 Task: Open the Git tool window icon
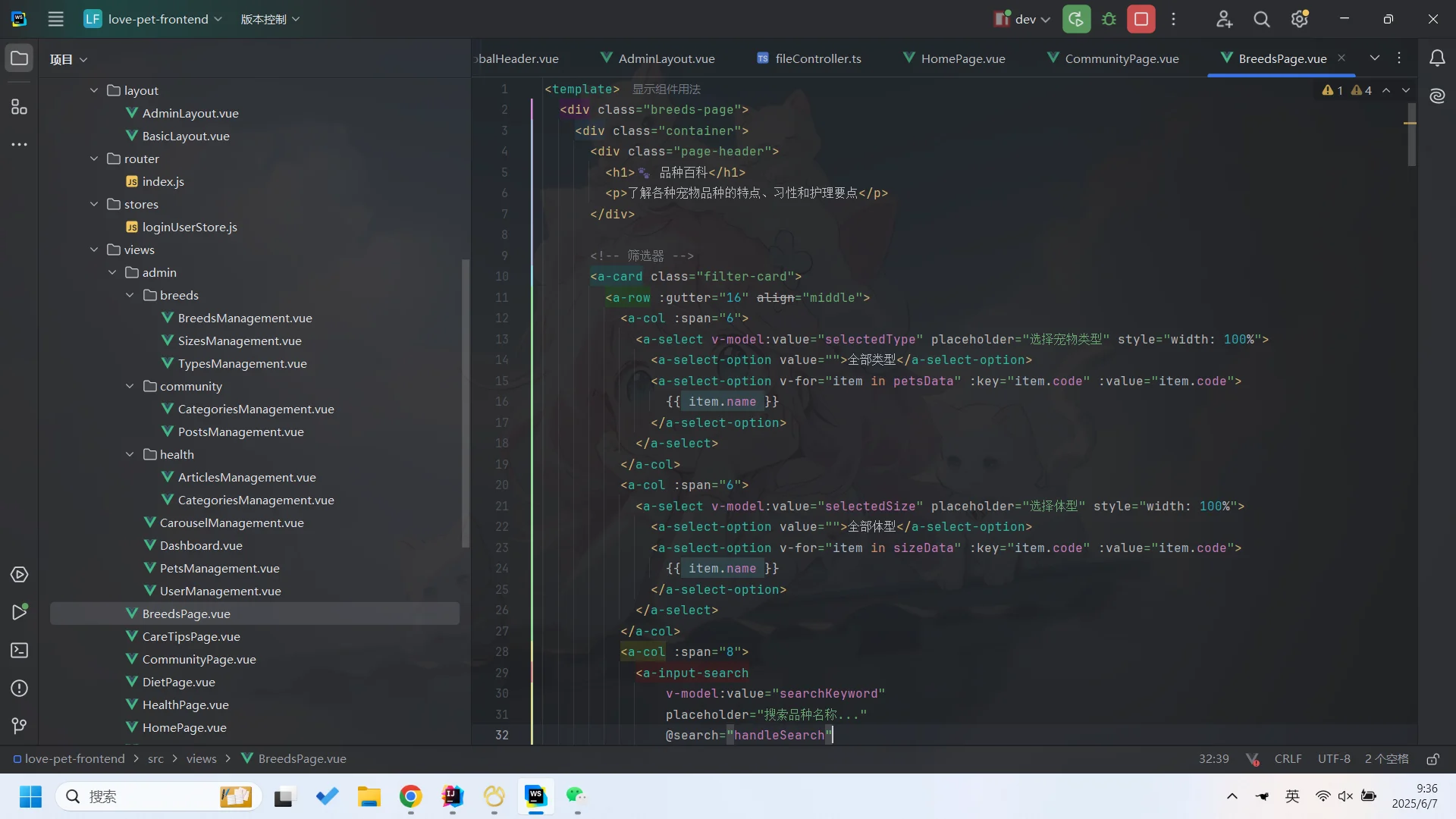[x=19, y=726]
